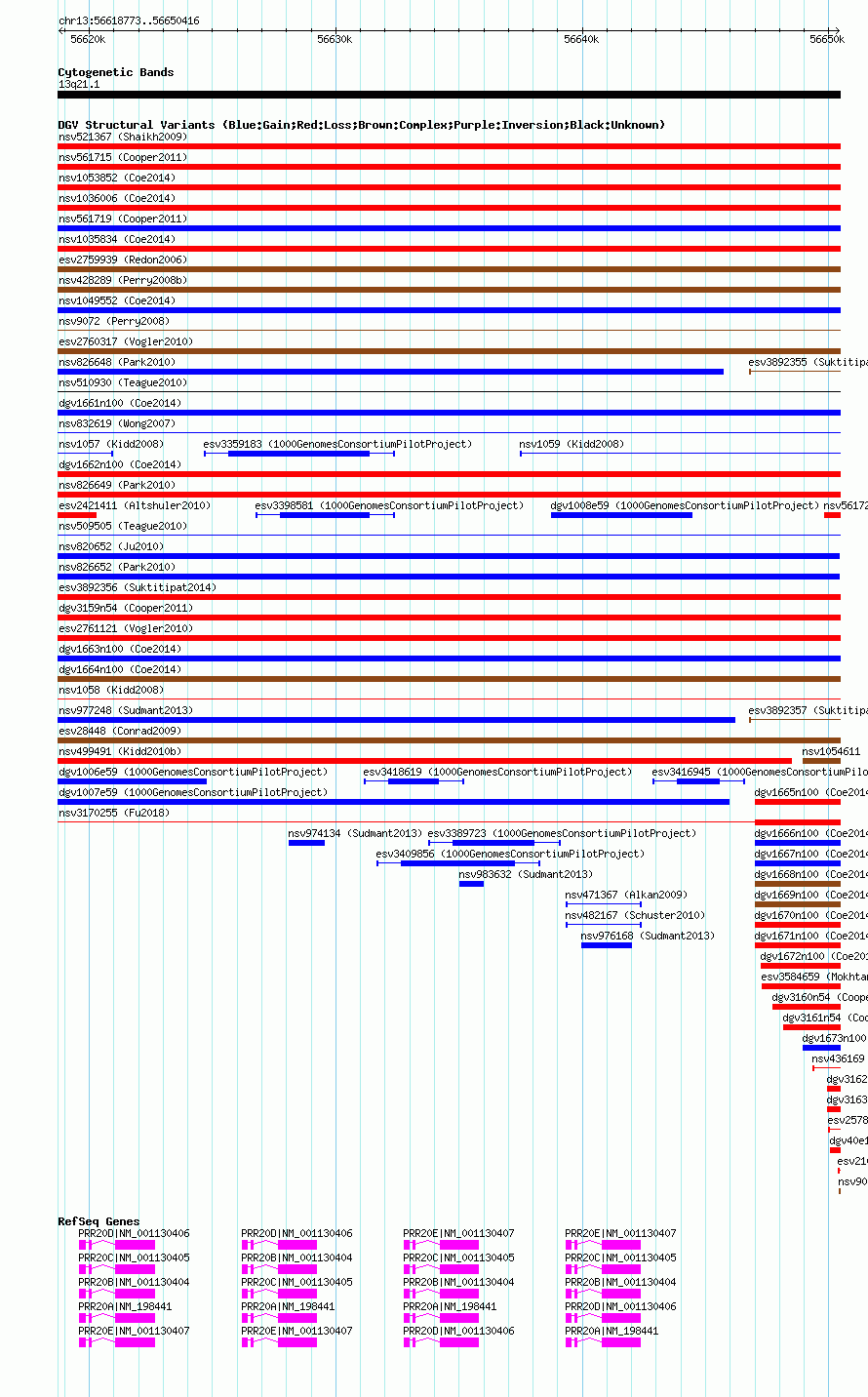Open variant nsv561715 (Cooper2011)
Image resolution: width=868 pixels, height=1397 pixels.
(x=123, y=157)
